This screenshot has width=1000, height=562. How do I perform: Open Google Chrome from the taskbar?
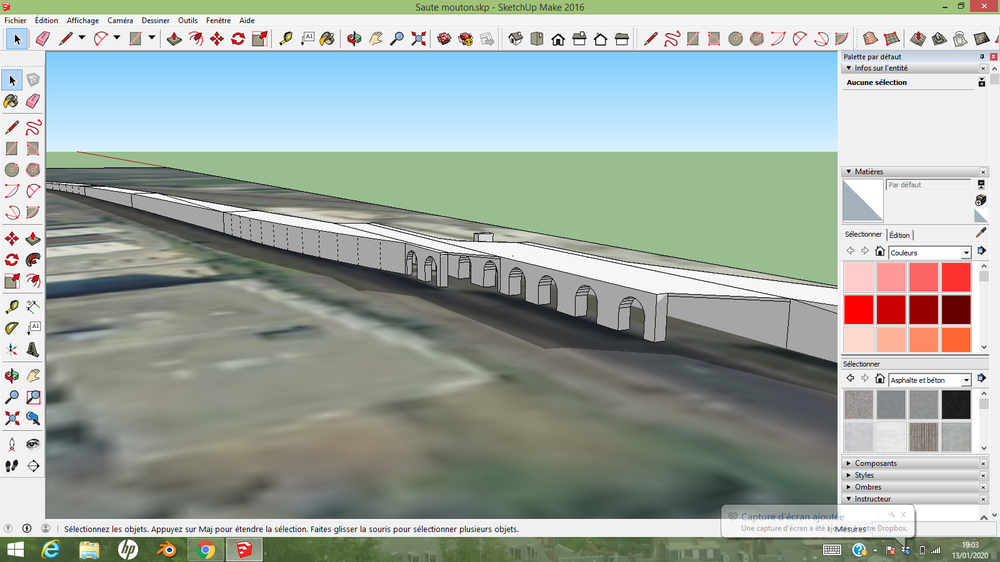205,549
